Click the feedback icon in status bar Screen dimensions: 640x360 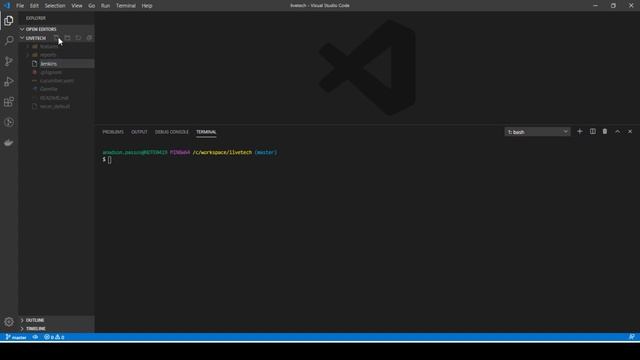tap(631, 337)
